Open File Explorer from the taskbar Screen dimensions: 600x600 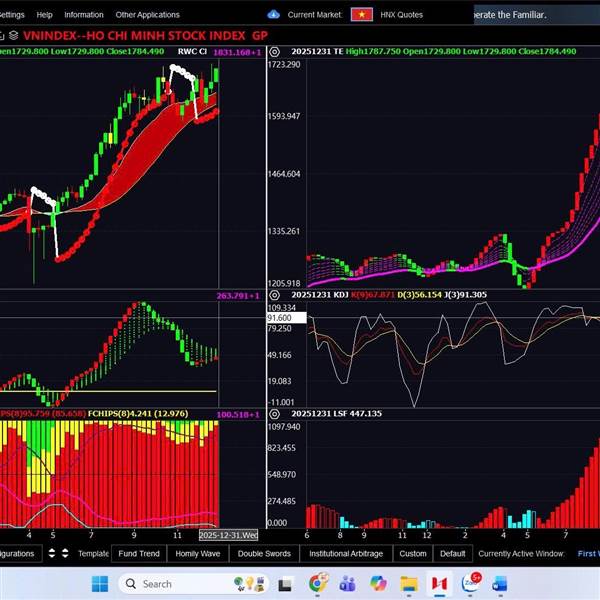pyautogui.click(x=408, y=583)
